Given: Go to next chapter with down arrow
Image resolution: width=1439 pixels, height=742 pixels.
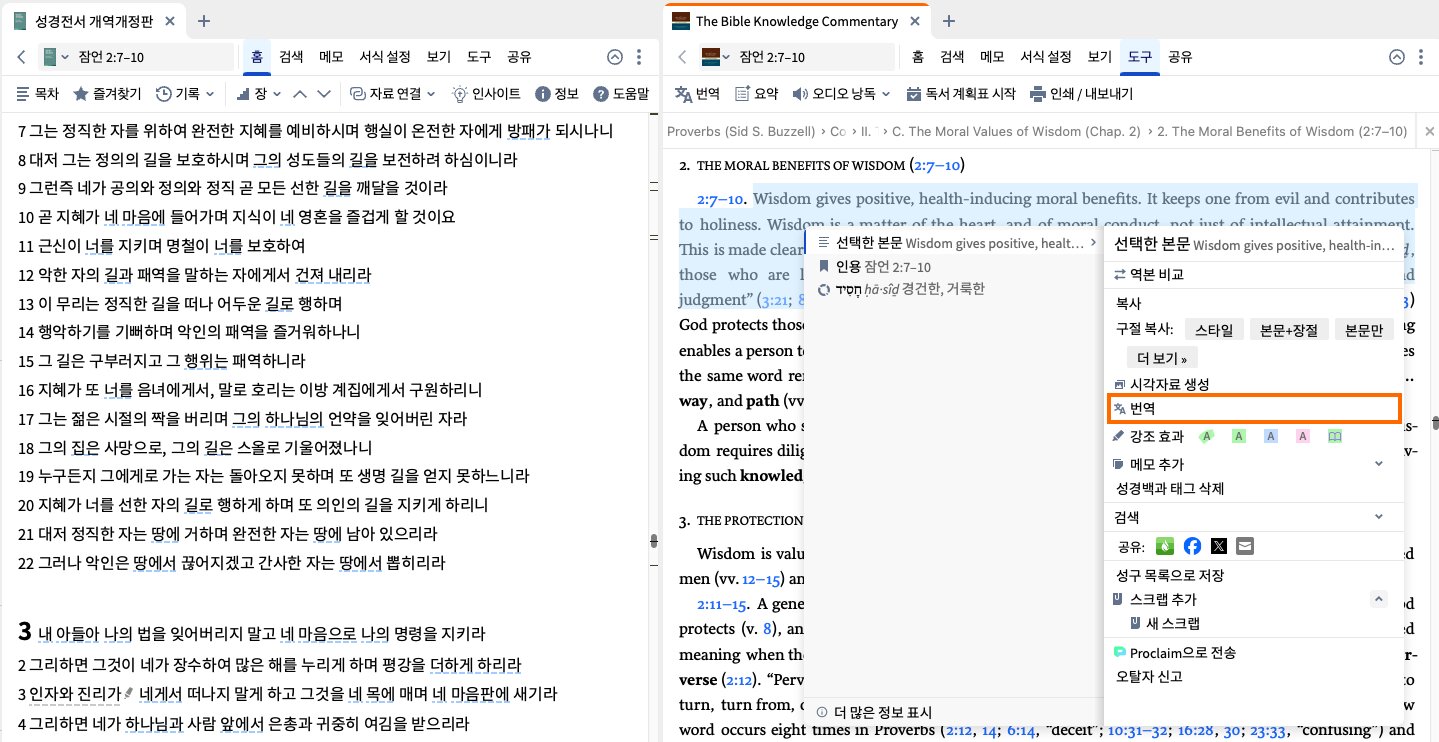Looking at the screenshot, I should (x=323, y=94).
